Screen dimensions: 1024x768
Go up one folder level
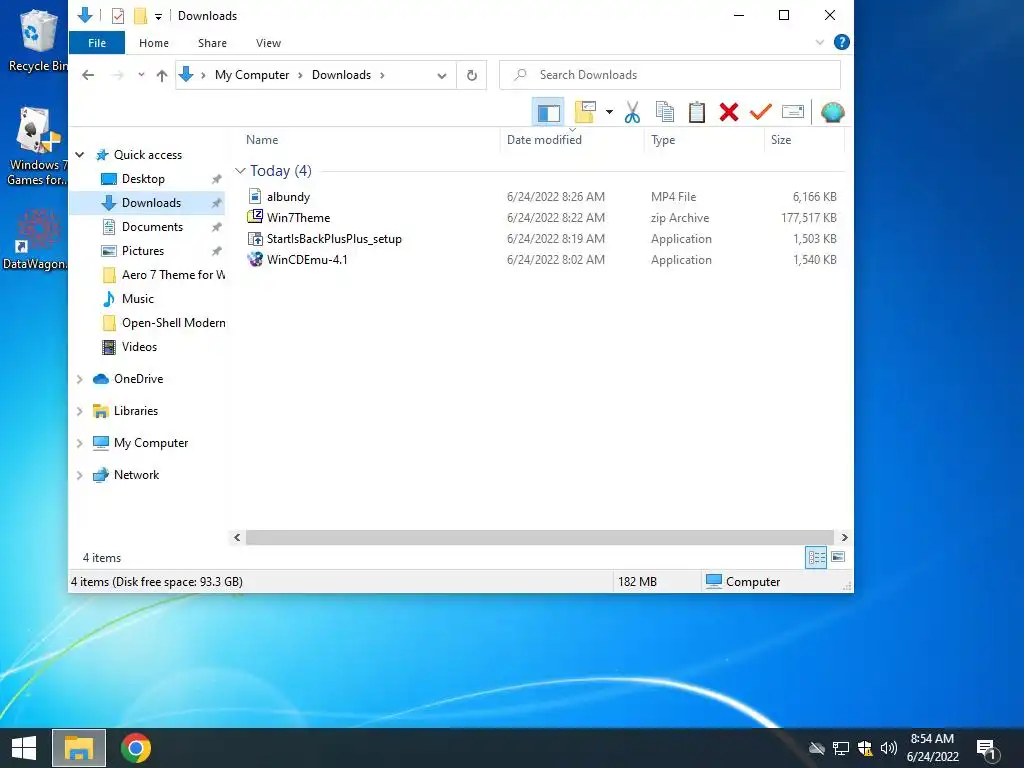coord(162,75)
